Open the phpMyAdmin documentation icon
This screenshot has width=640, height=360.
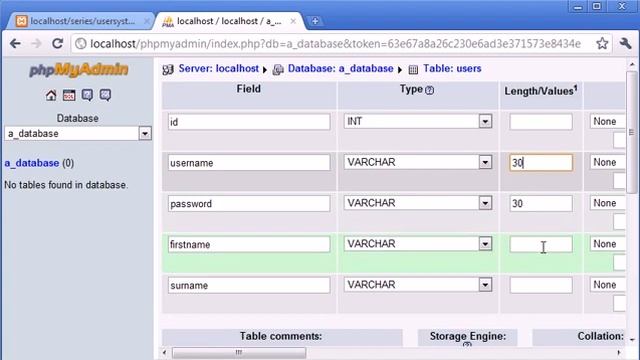[87, 95]
